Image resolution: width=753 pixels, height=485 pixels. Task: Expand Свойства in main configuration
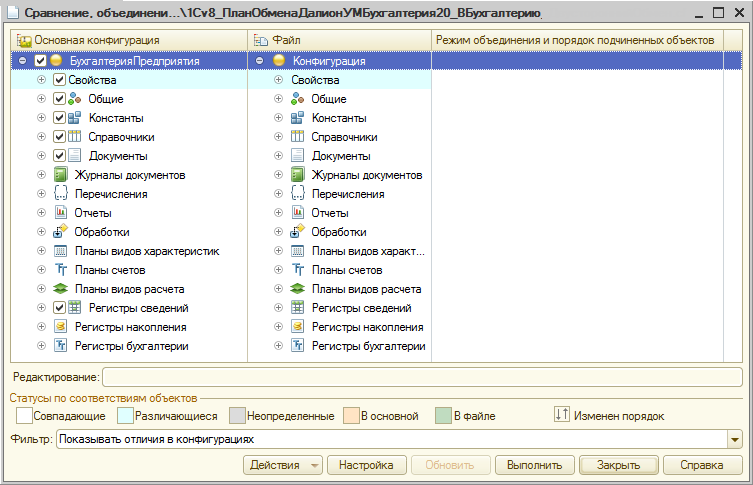tap(41, 80)
